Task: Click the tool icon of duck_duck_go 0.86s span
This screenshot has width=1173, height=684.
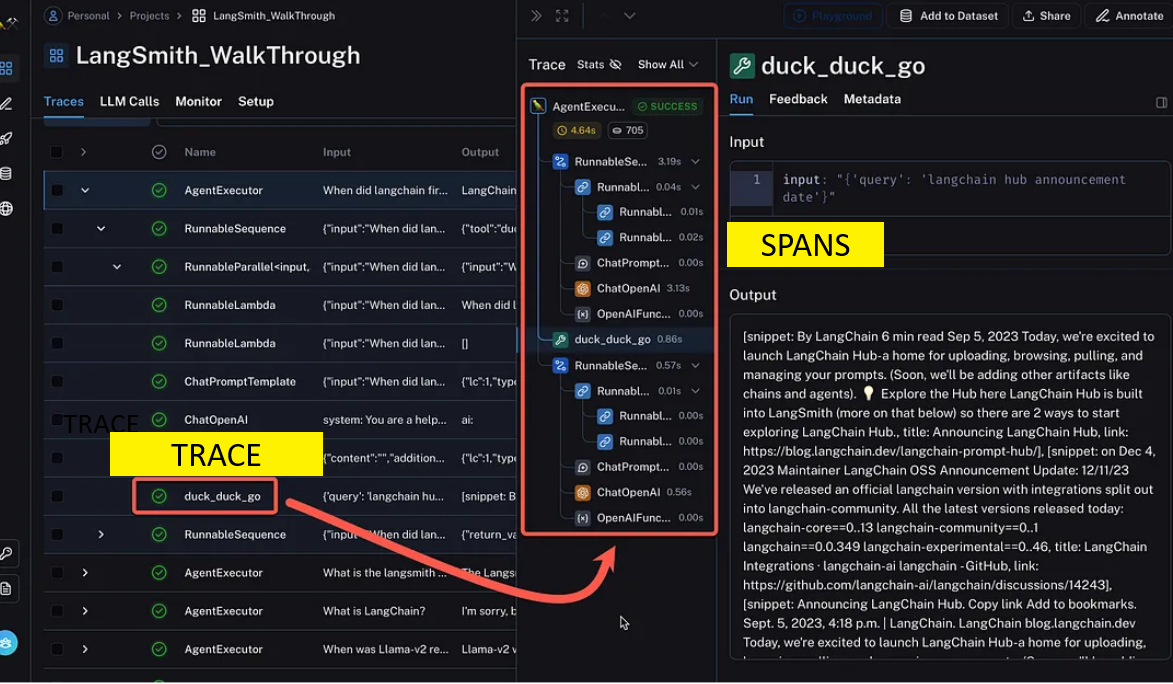Action: tap(560, 340)
